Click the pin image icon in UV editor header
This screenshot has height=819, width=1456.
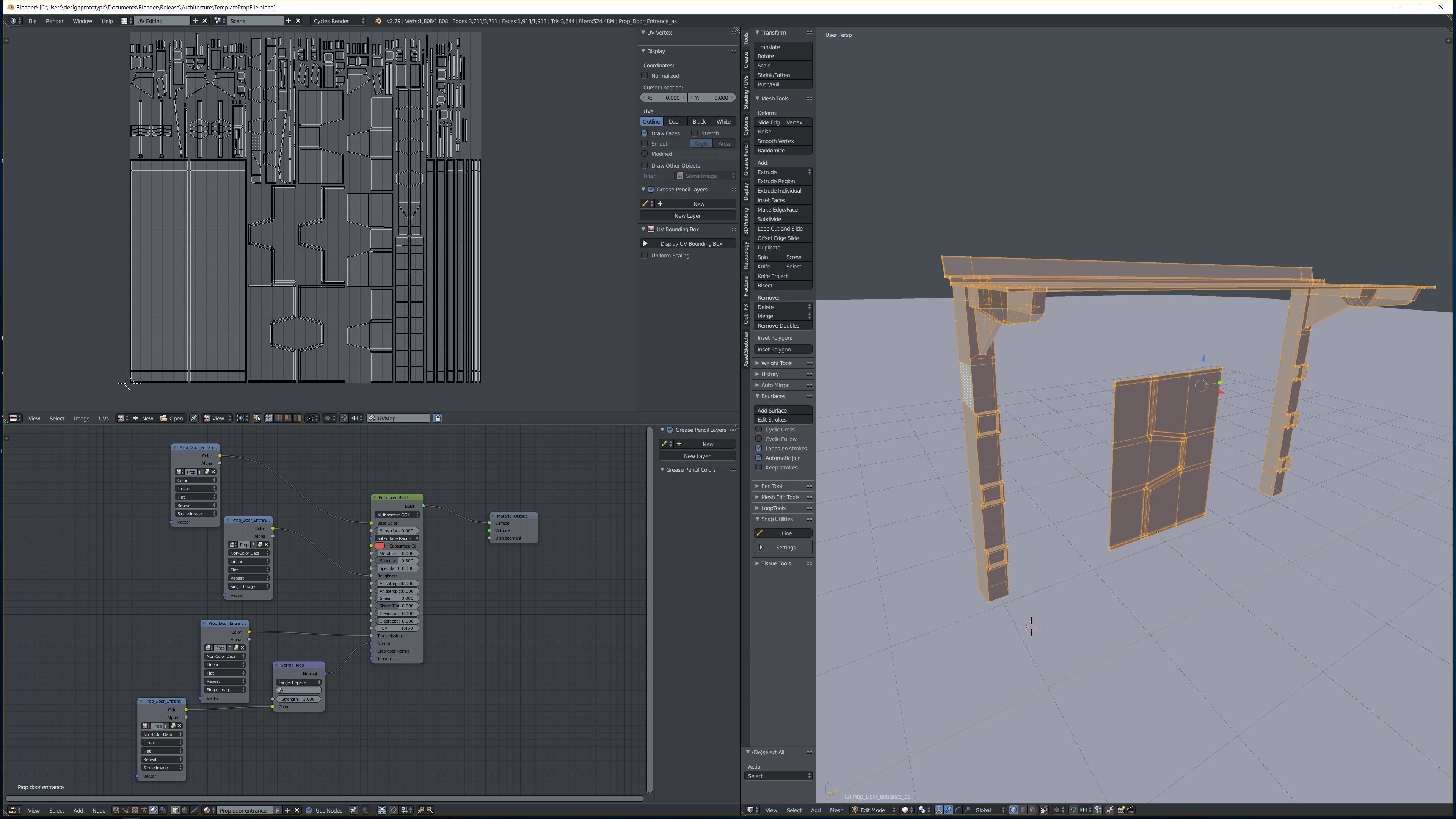(193, 418)
